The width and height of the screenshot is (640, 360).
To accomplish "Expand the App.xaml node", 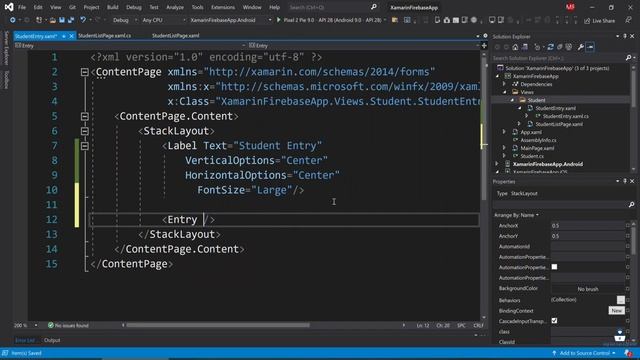I will (x=504, y=132).
